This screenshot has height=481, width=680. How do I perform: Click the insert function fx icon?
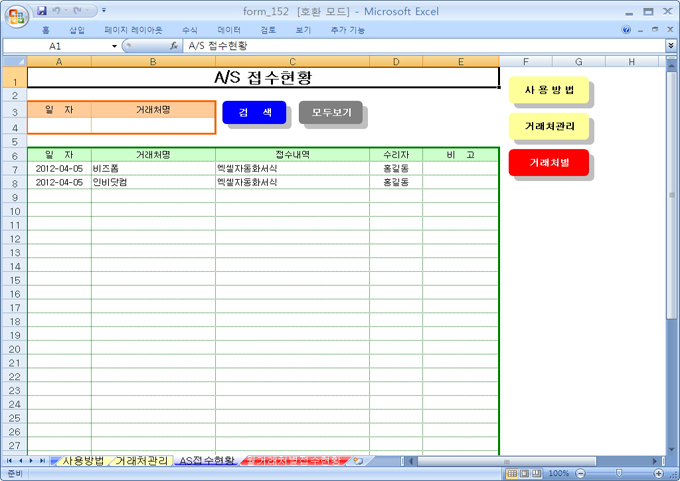(x=174, y=46)
